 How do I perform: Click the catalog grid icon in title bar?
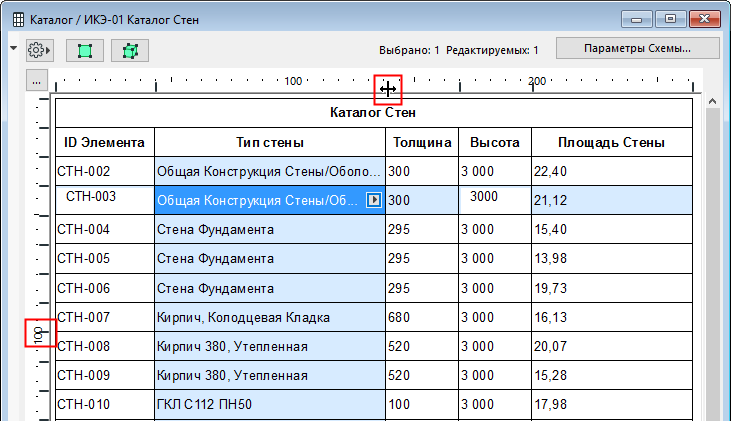18,20
